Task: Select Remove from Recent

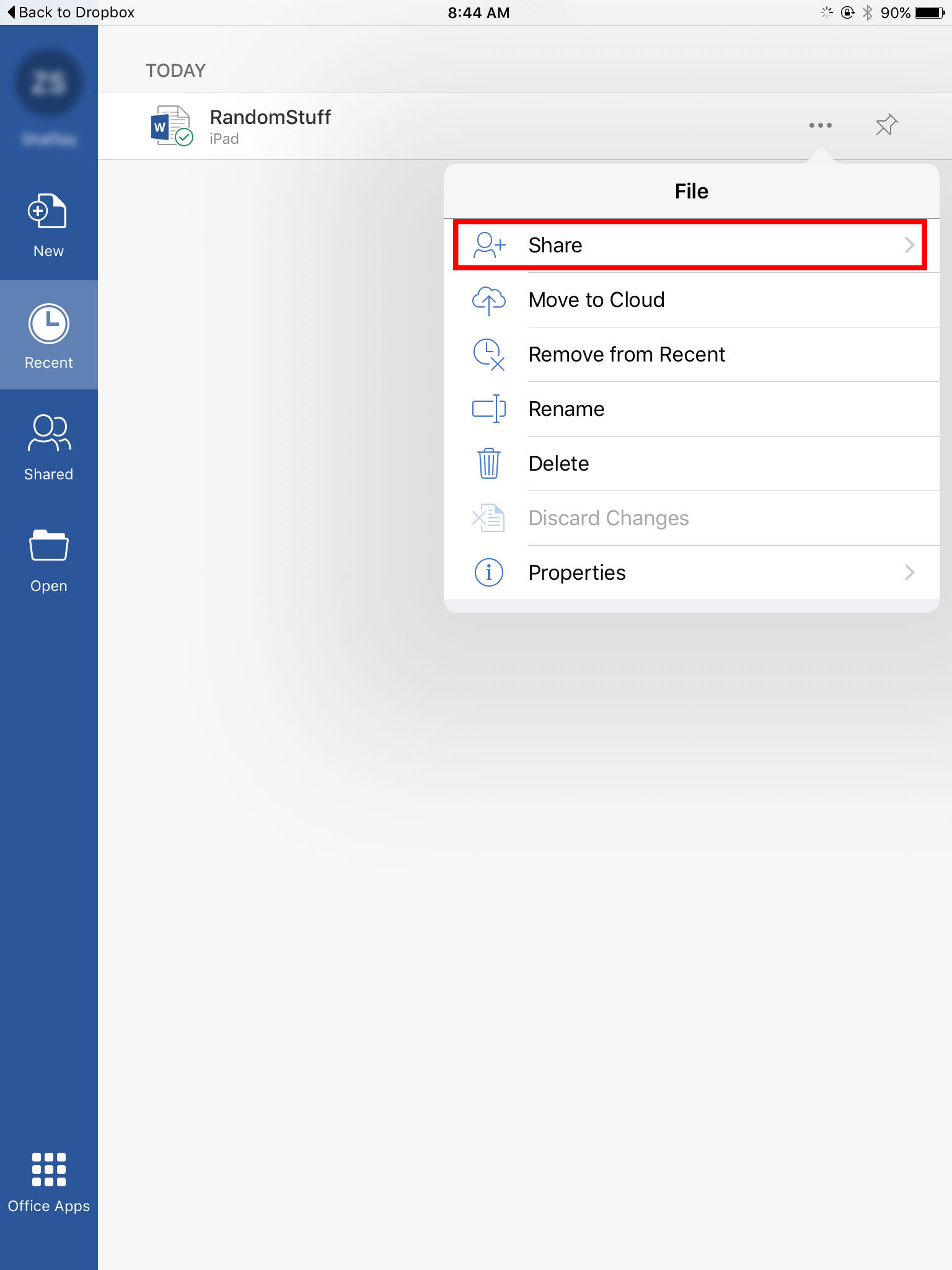Action: pyautogui.click(x=626, y=355)
